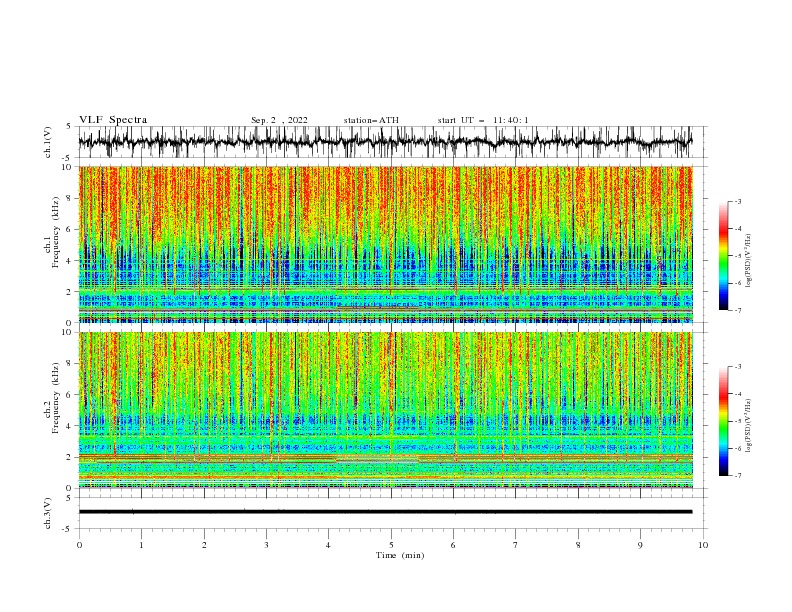This screenshot has height=612, width=792.
Task: Select the date text "Sep. 2, 2022"
Action: tap(279, 120)
